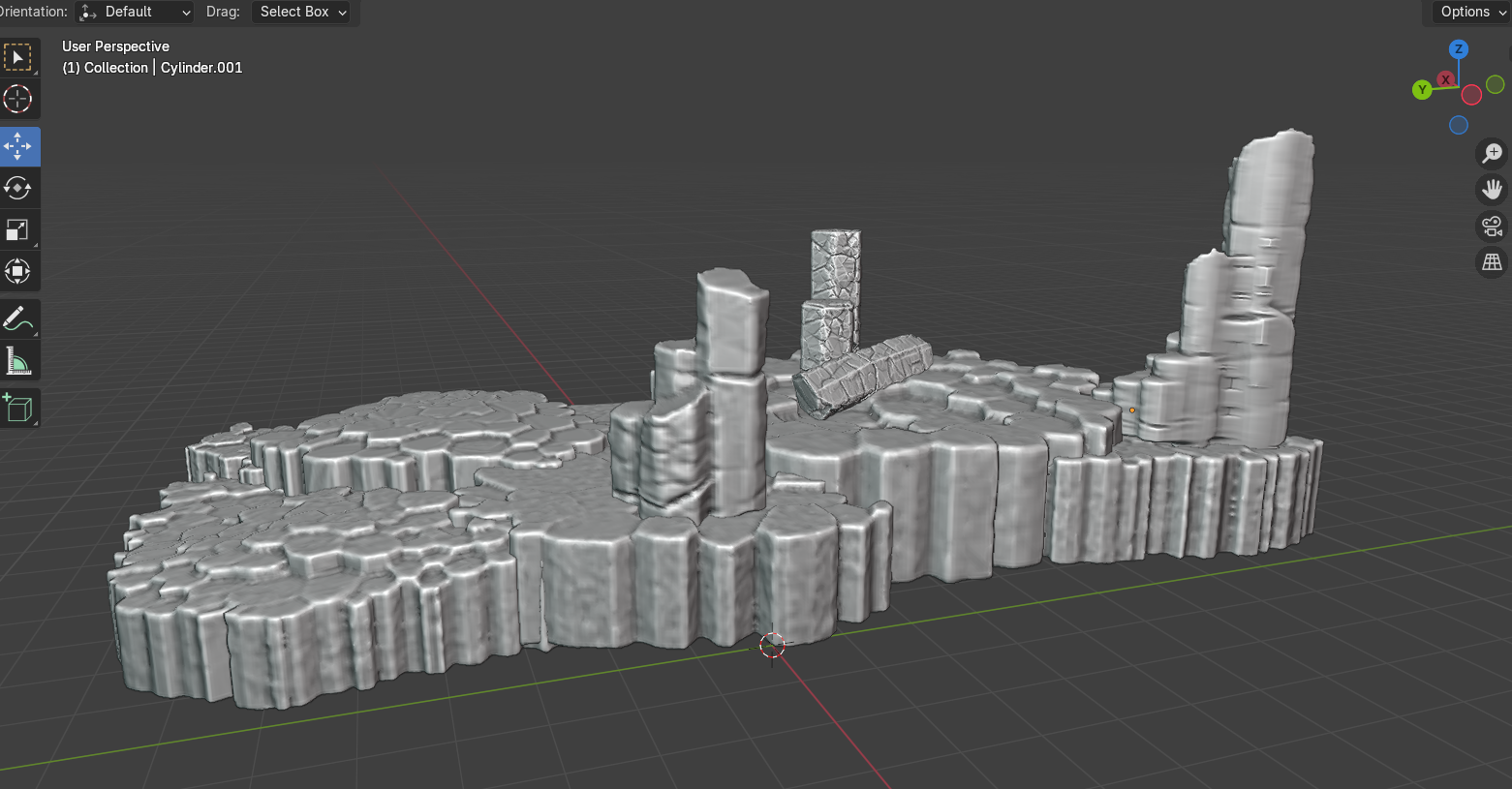Viewport: 1512px width, 789px height.
Task: Click the unlabeled red negative X gizmo circle
Action: [1471, 95]
